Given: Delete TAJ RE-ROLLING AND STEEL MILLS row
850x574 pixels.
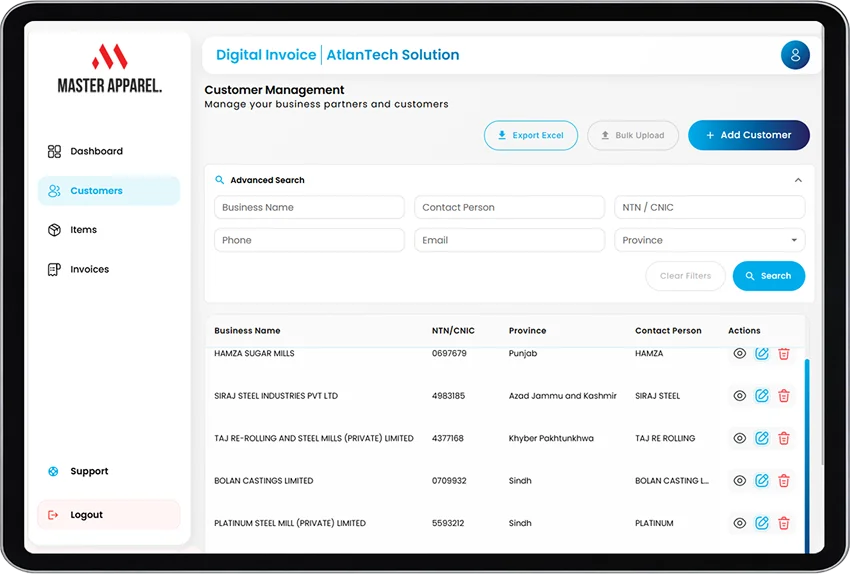Looking at the screenshot, I should [x=783, y=438].
